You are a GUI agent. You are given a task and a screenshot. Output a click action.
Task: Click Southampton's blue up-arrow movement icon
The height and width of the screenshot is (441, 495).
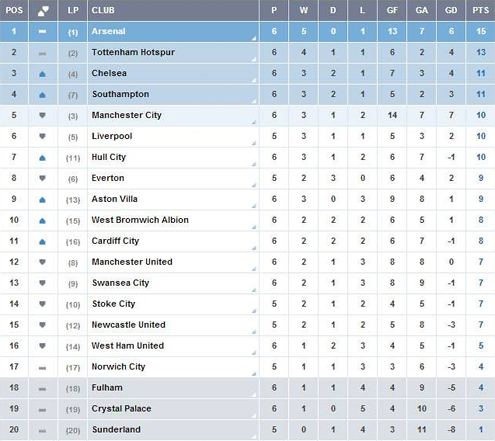pyautogui.click(x=42, y=95)
